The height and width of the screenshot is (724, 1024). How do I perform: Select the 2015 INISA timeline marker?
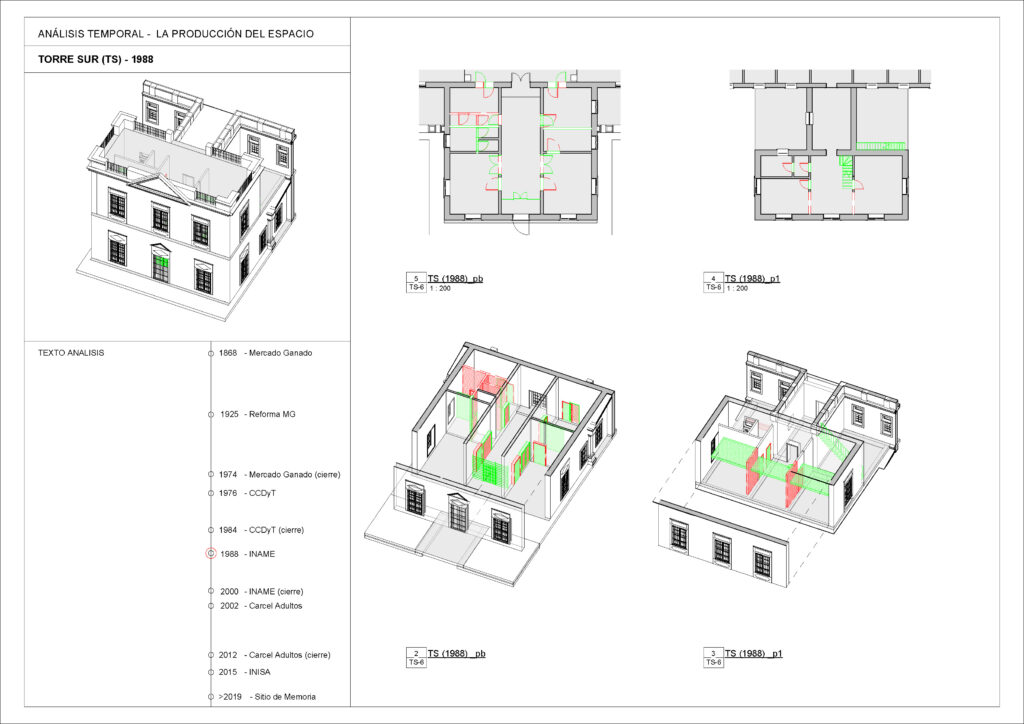tap(211, 672)
